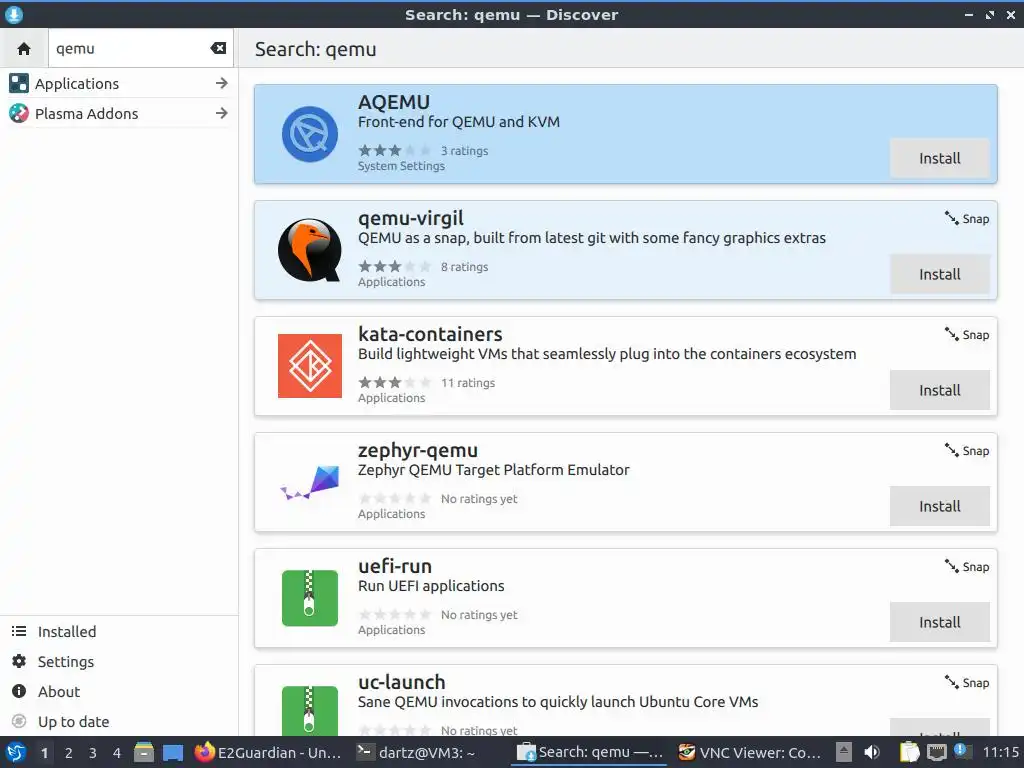Click the network icon in tray
Screen dimensions: 1024x768
(936, 753)
